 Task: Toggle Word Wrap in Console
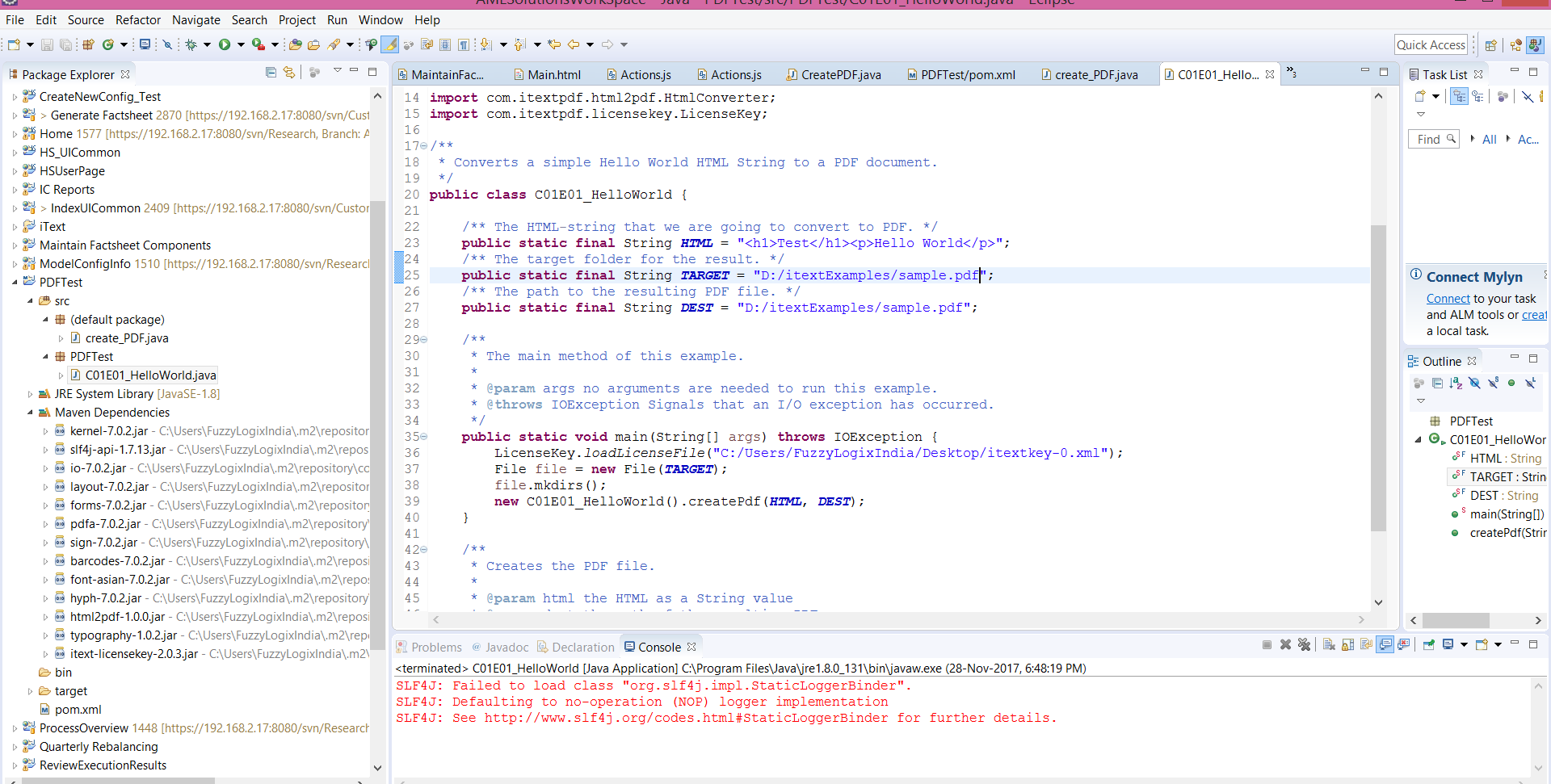tap(1366, 644)
